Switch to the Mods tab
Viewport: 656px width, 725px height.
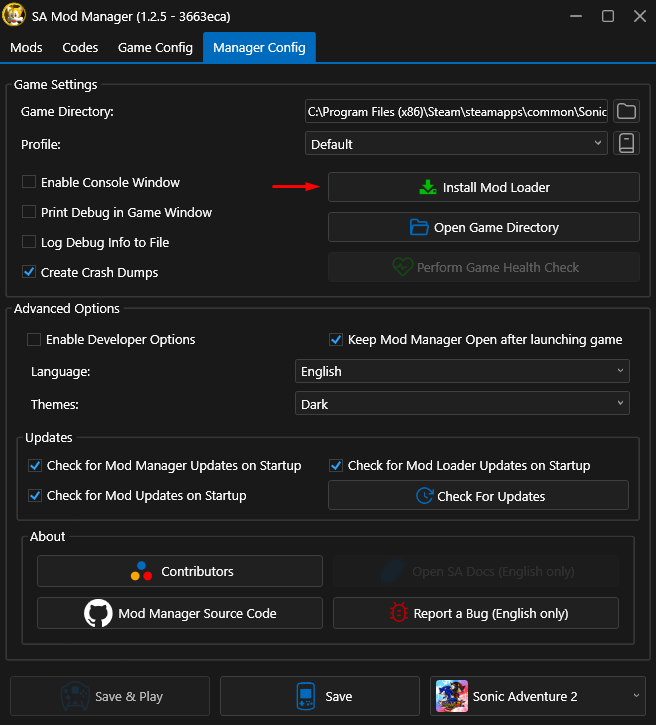pyautogui.click(x=26, y=48)
